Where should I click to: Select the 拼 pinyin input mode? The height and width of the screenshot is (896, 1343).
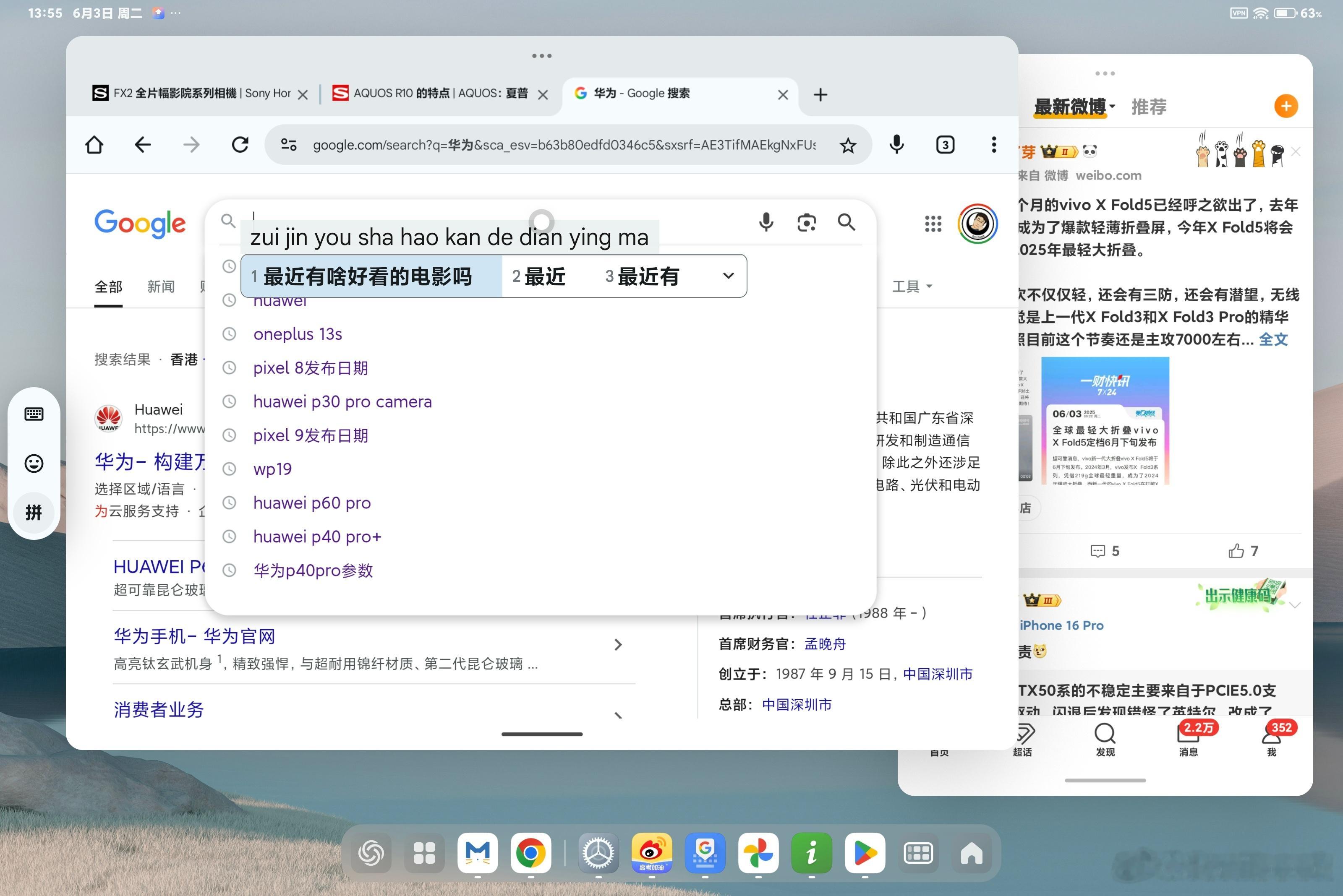pos(34,512)
